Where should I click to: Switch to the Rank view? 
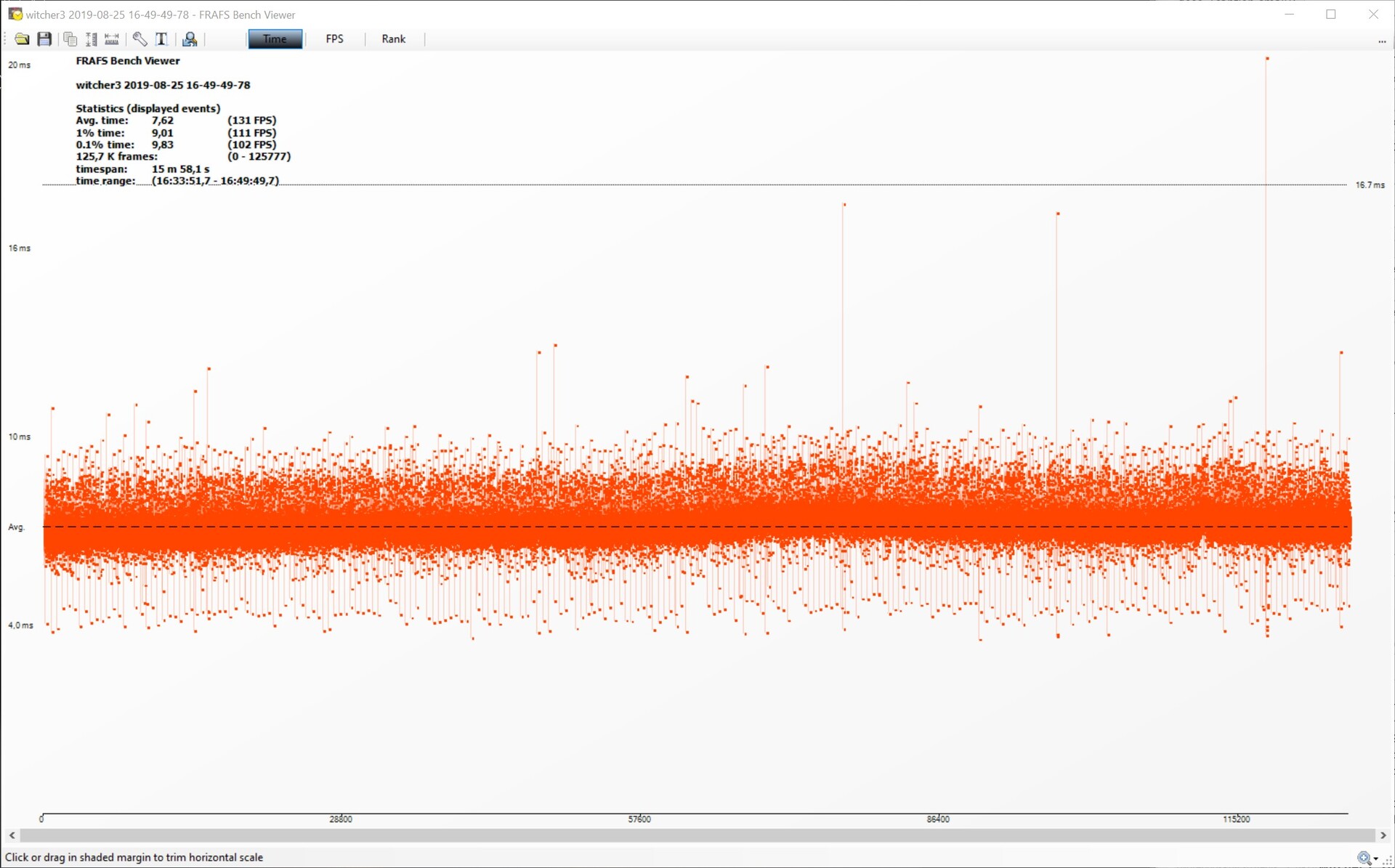click(393, 39)
